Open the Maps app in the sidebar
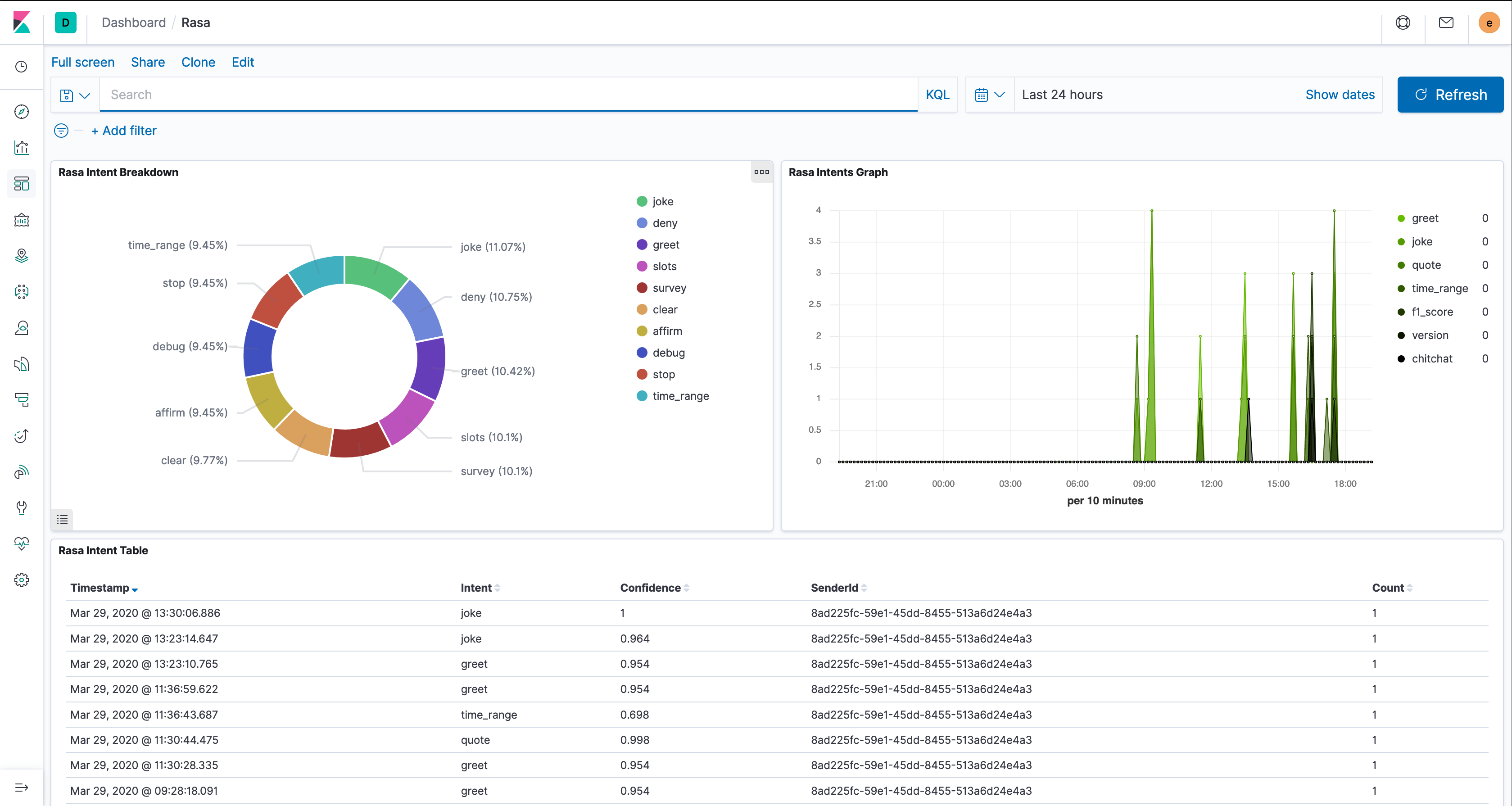Image resolution: width=1512 pixels, height=806 pixels. [x=21, y=256]
